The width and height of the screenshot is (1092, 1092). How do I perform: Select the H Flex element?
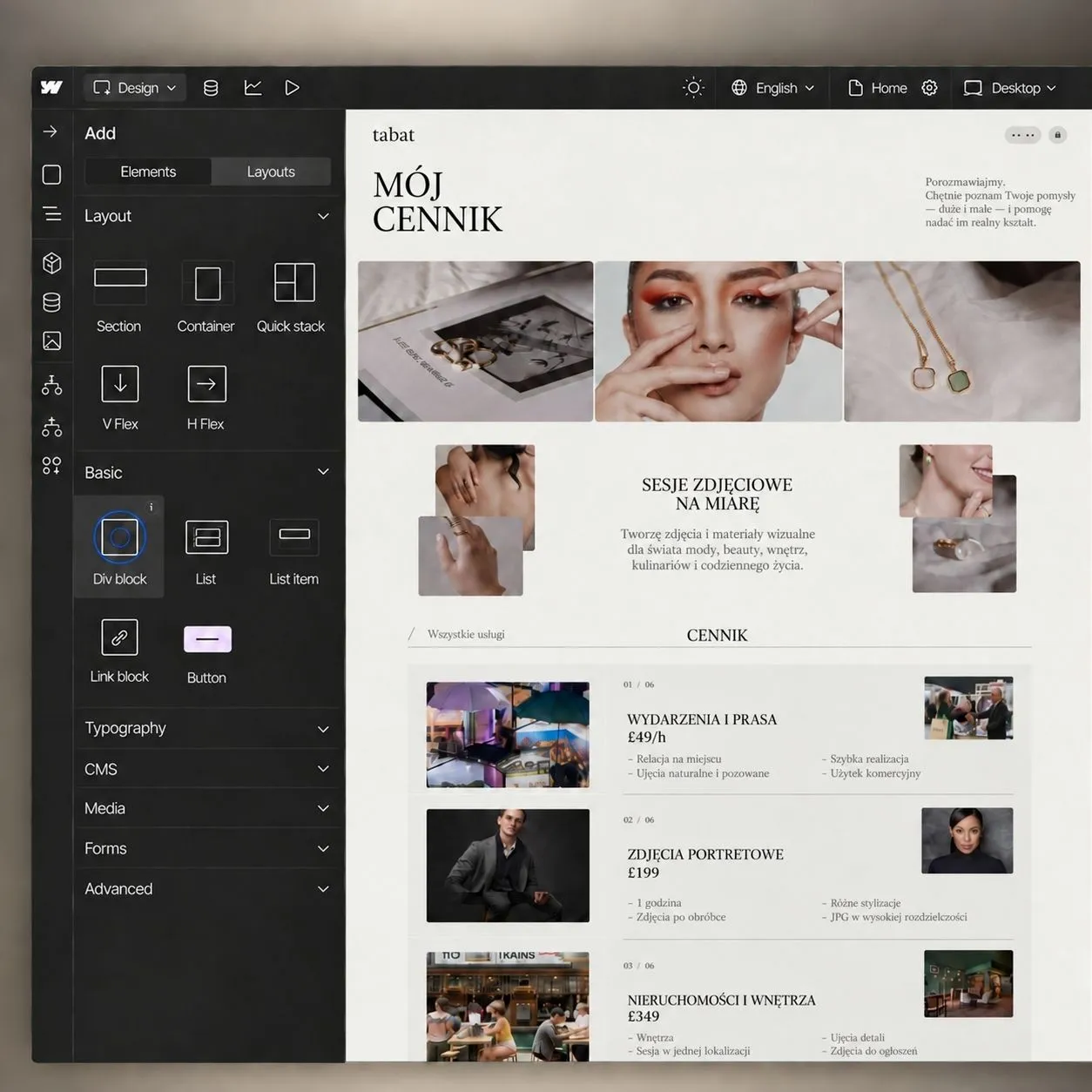pyautogui.click(x=206, y=397)
